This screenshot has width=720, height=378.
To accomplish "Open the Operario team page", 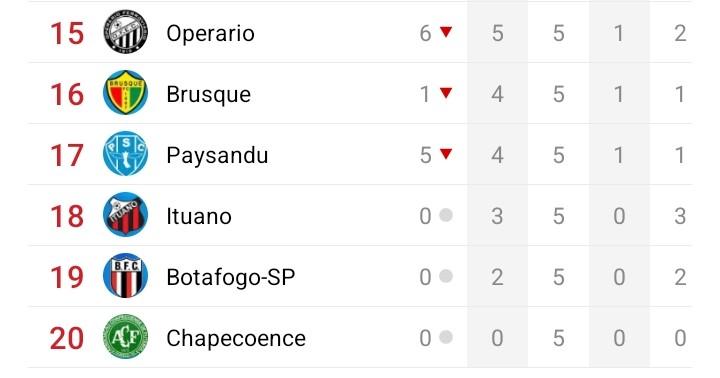I will tap(210, 34).
